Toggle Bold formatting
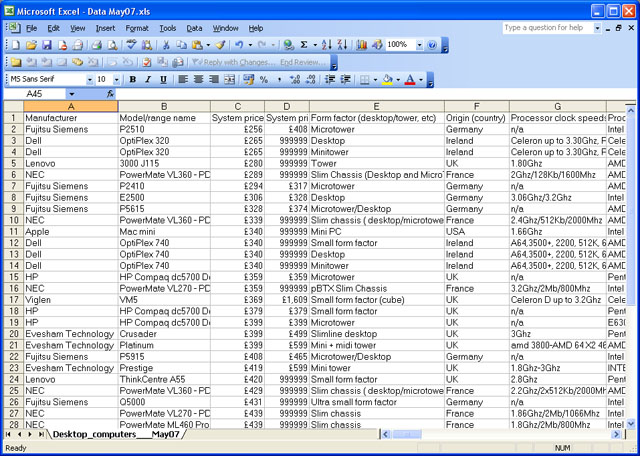The height and width of the screenshot is (456, 640). click(132, 80)
